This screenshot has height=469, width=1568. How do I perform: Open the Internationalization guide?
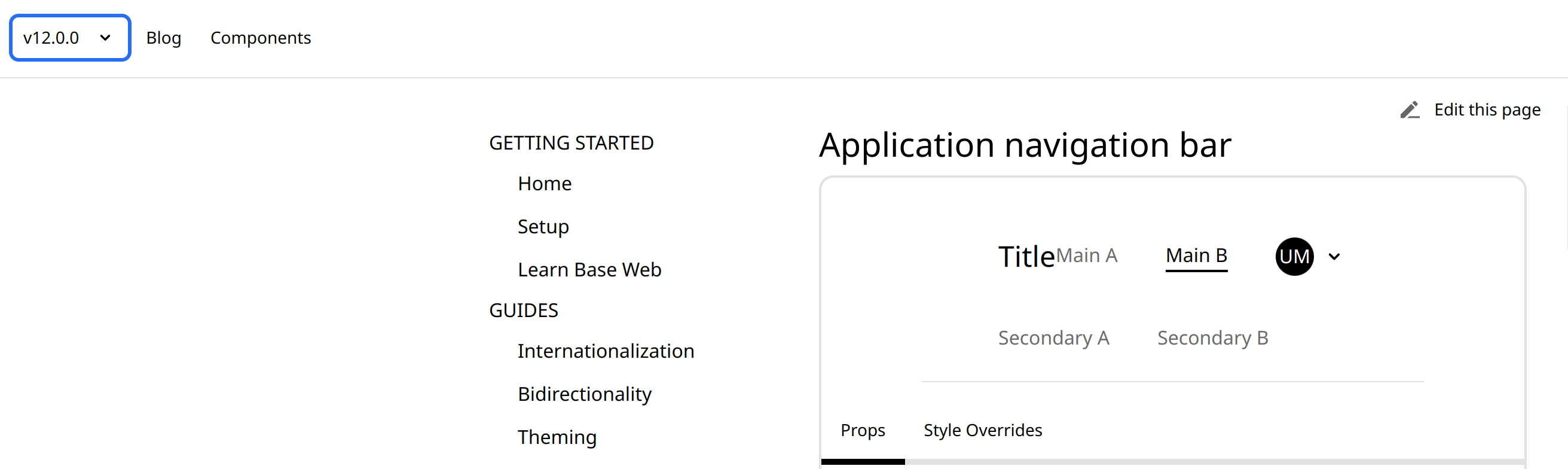(x=606, y=351)
